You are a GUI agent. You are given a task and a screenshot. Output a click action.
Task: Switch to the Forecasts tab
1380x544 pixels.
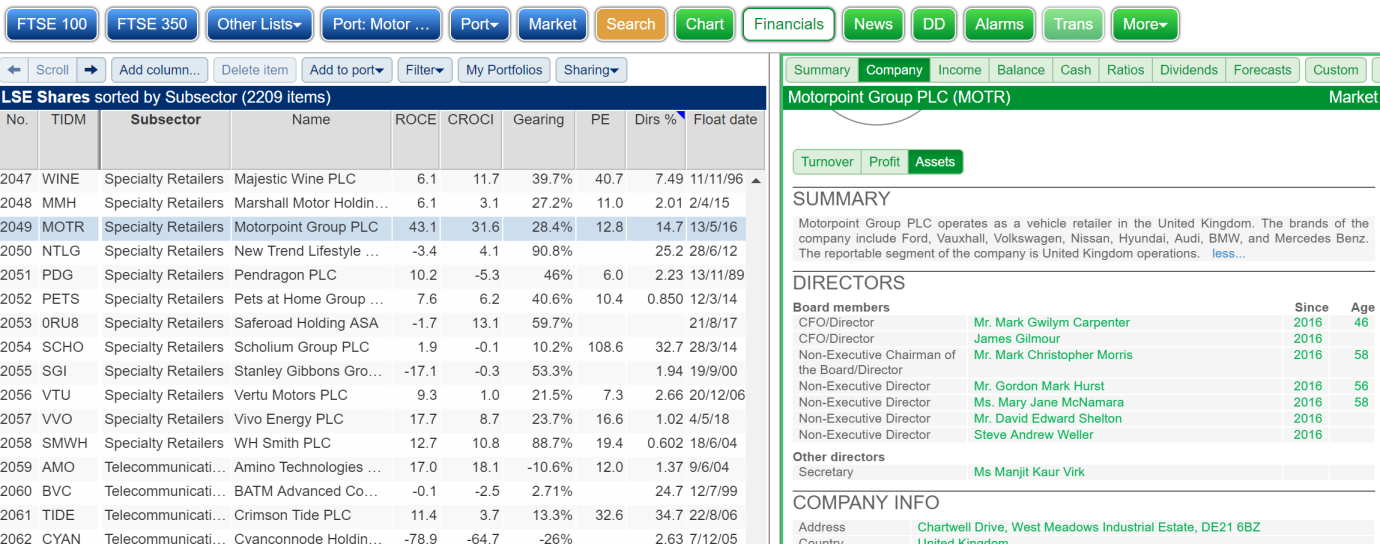[x=1262, y=70]
